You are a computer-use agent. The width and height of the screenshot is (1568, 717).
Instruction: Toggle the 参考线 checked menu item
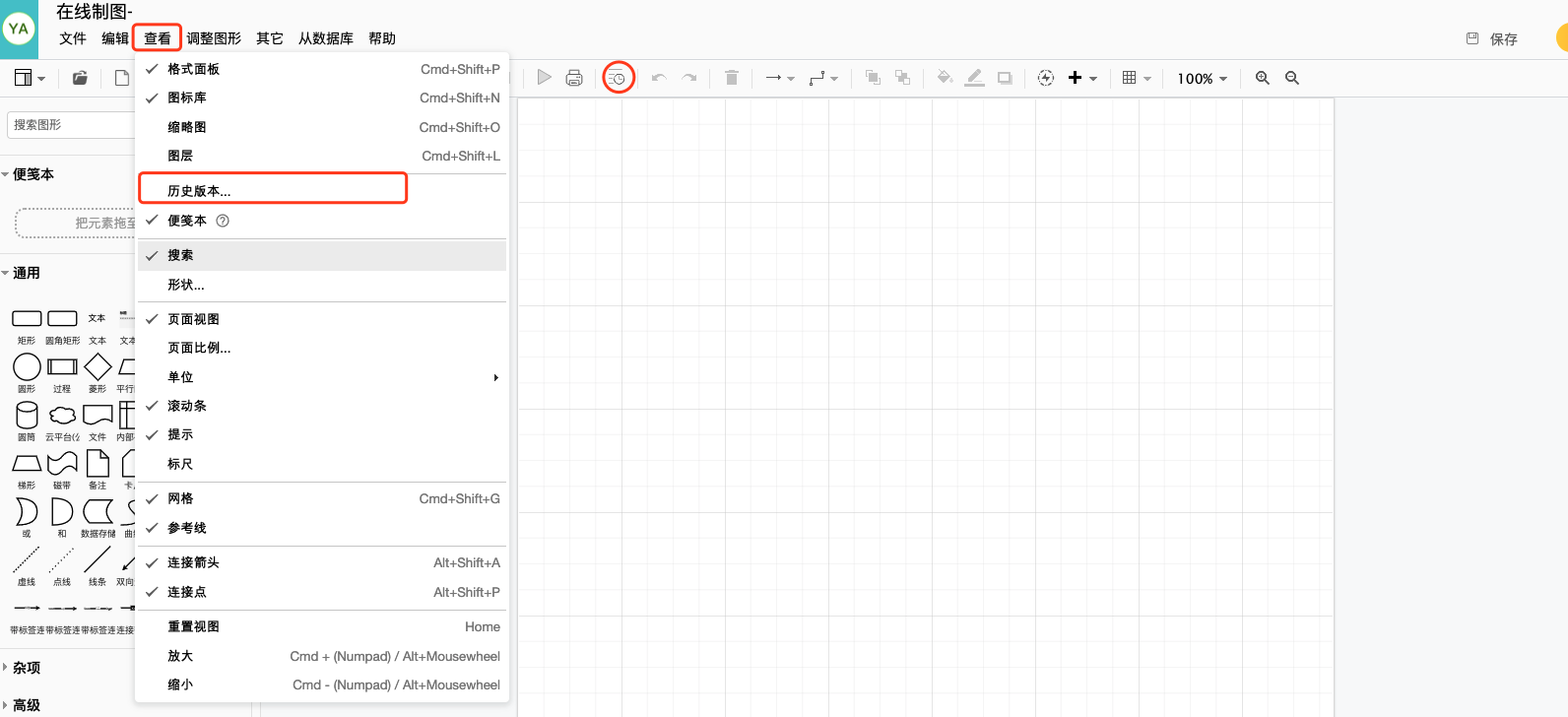(322, 528)
